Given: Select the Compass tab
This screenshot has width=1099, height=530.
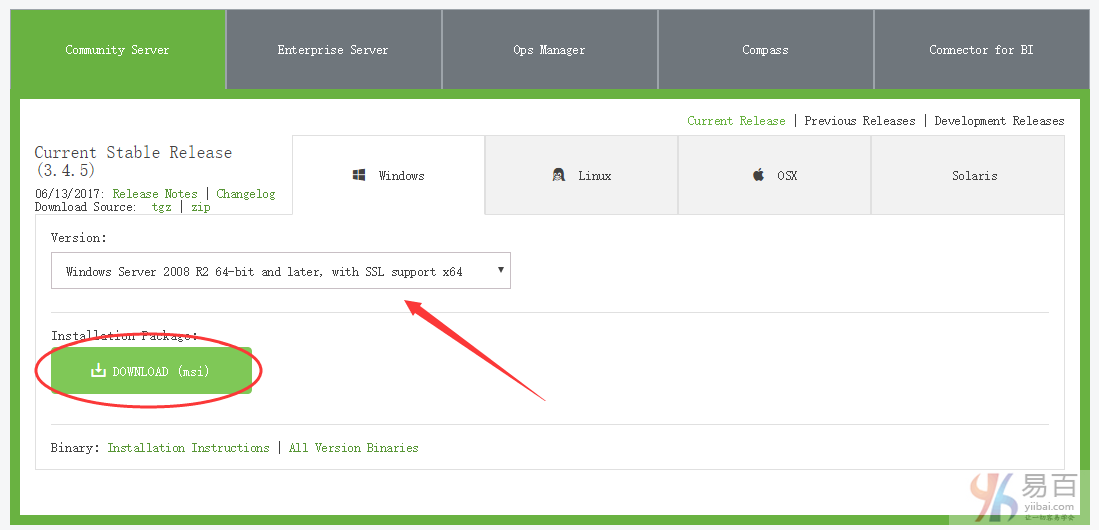Looking at the screenshot, I should tap(765, 50).
